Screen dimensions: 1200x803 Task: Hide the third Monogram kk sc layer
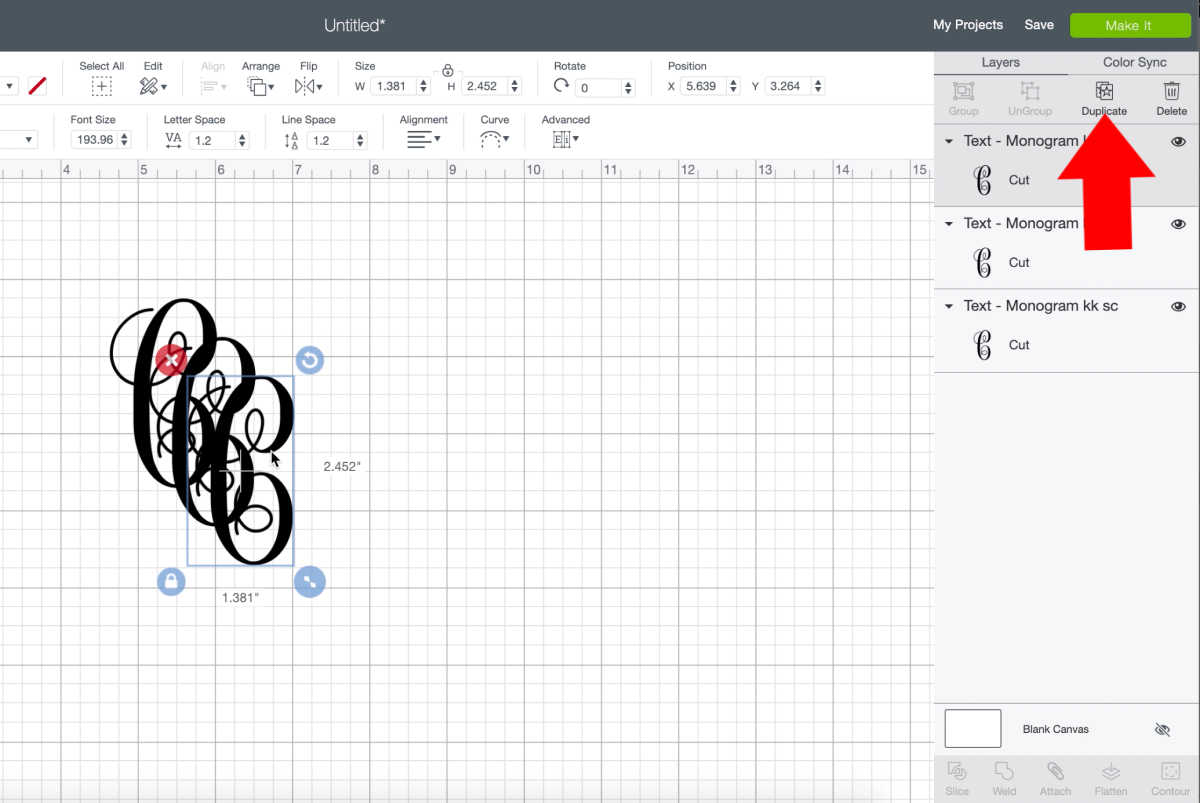click(1178, 307)
